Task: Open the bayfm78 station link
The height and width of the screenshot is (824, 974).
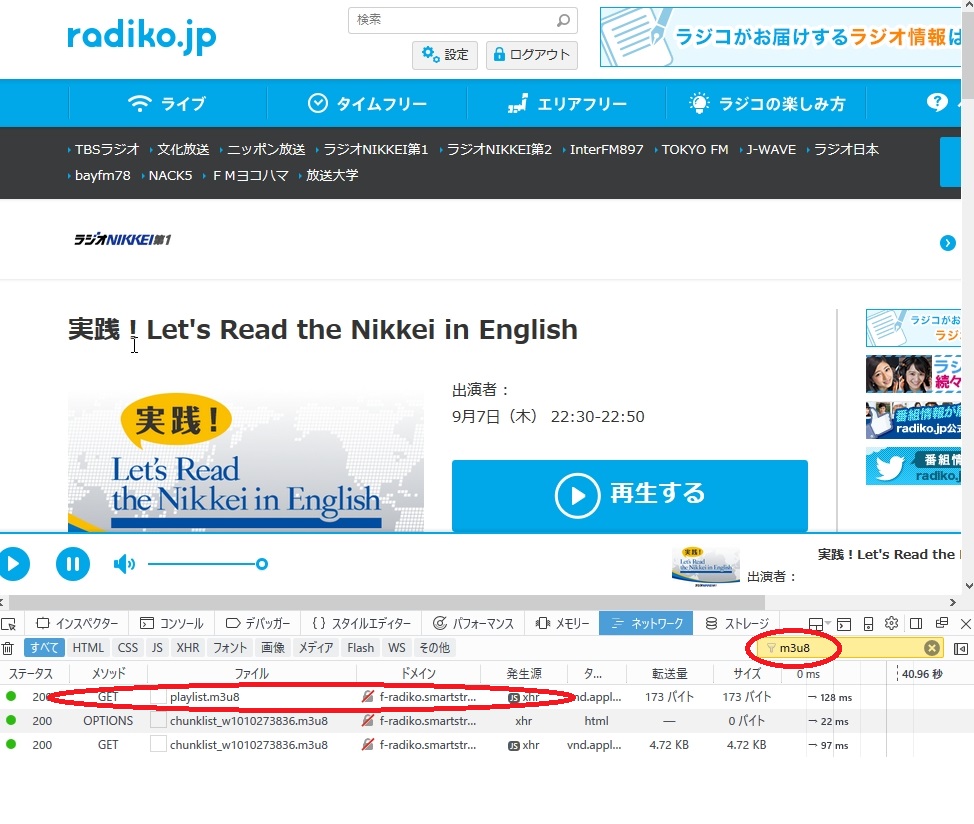Action: pos(102,176)
